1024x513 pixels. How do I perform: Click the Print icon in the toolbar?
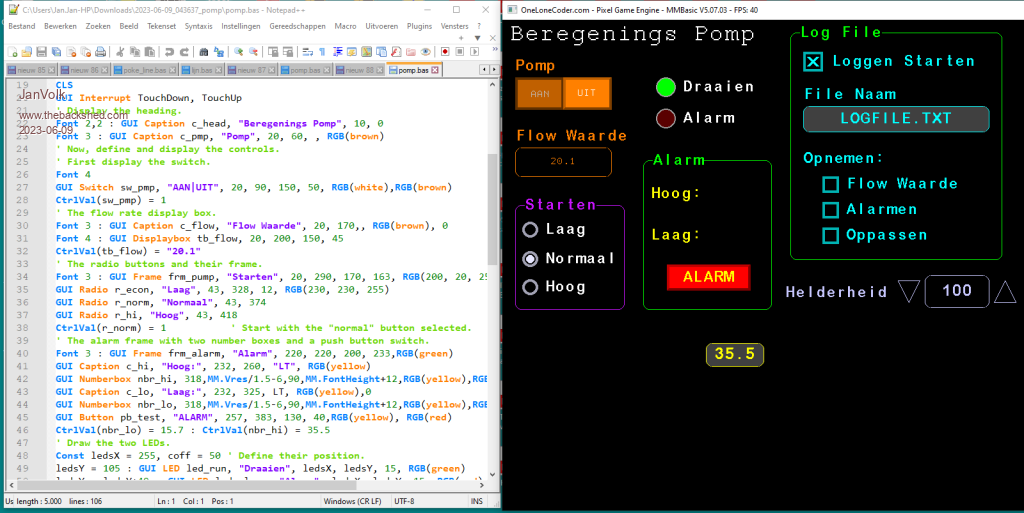click(100, 51)
